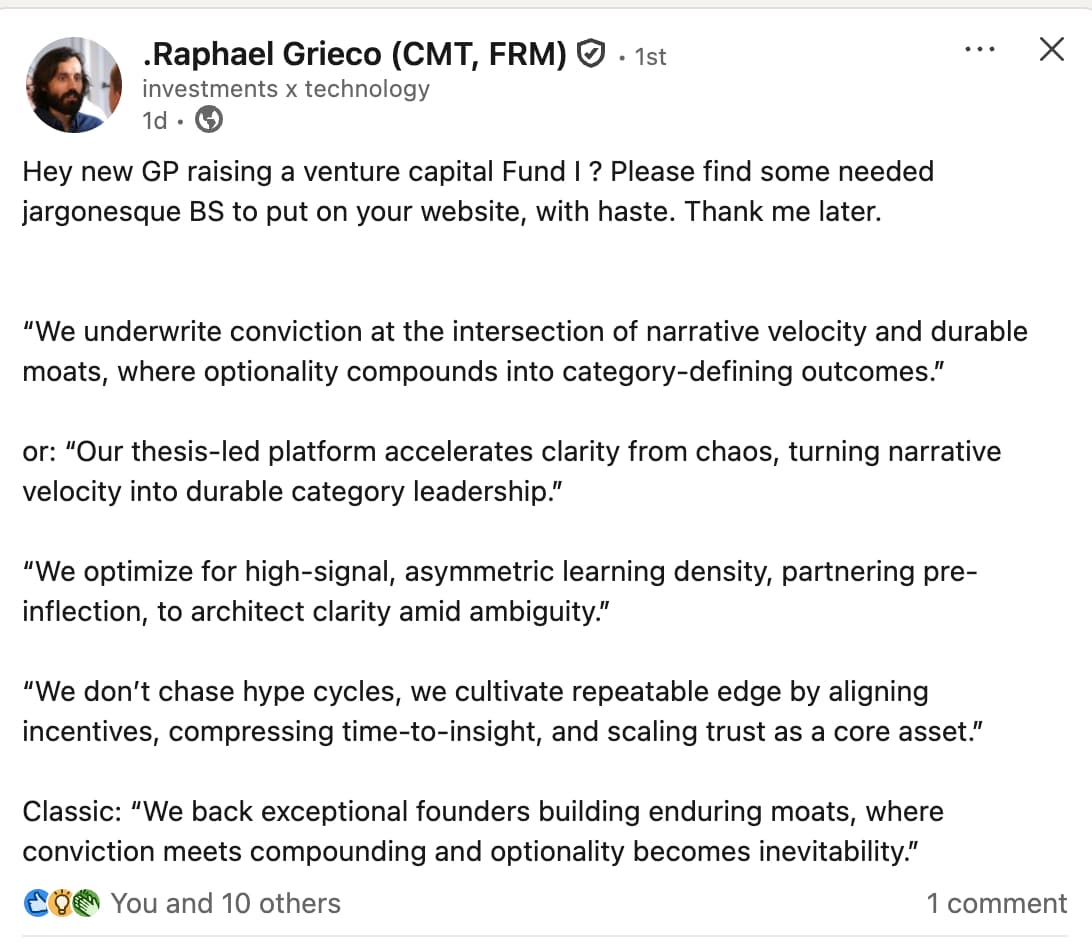Open Raphael Grieco's profile photo
This screenshot has height=952, width=1092.
75,86
